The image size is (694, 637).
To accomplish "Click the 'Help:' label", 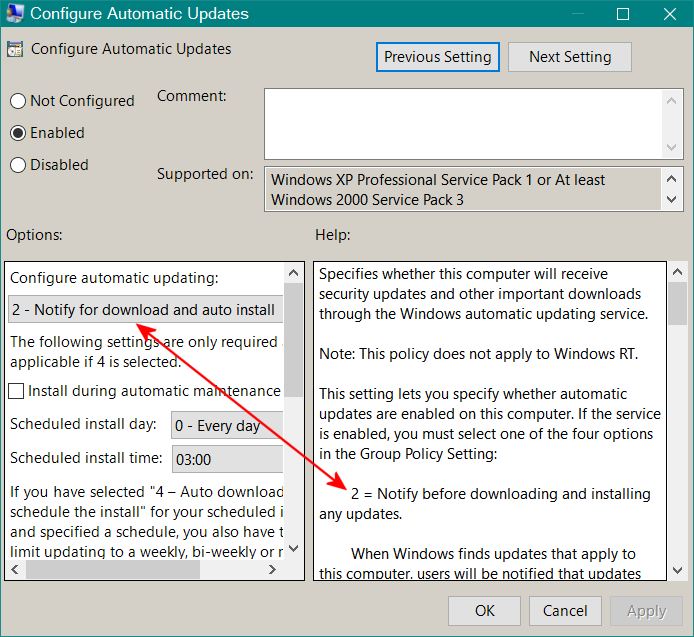I will pos(333,235).
